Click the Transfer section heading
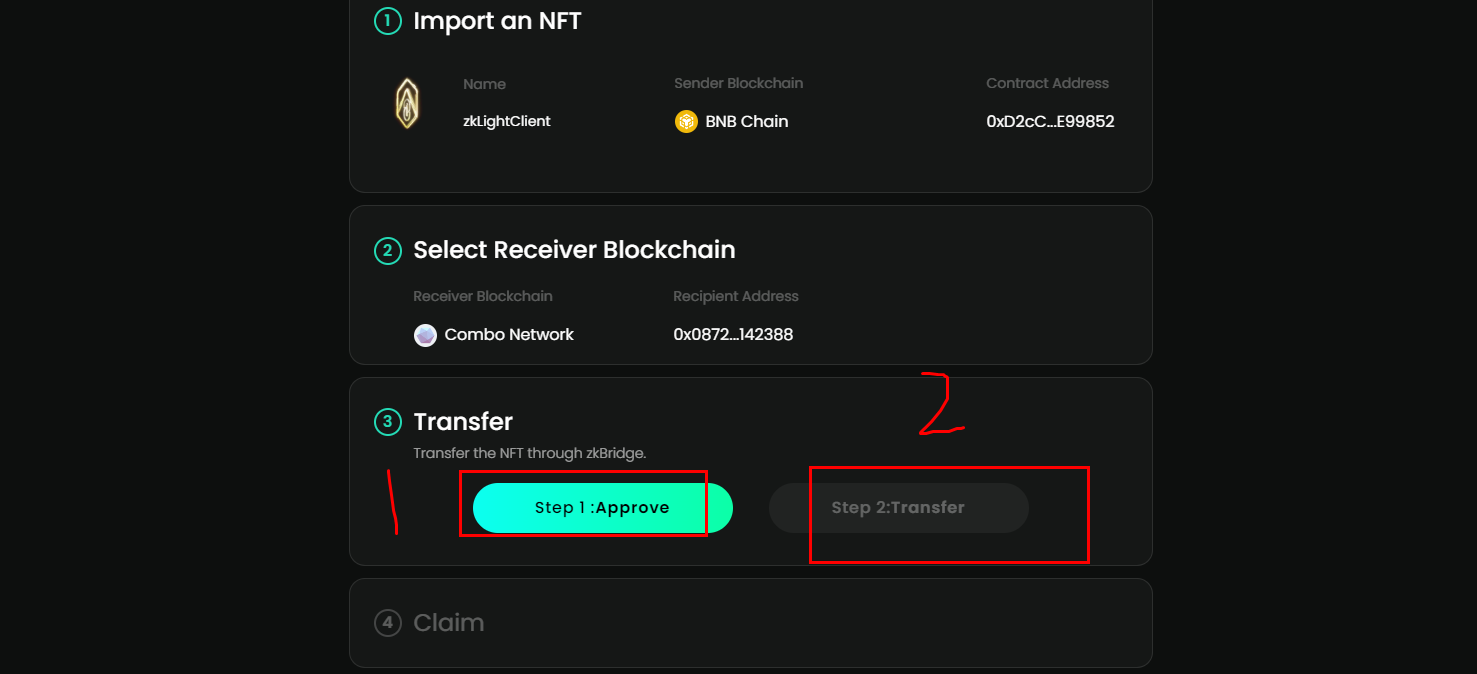 463,422
